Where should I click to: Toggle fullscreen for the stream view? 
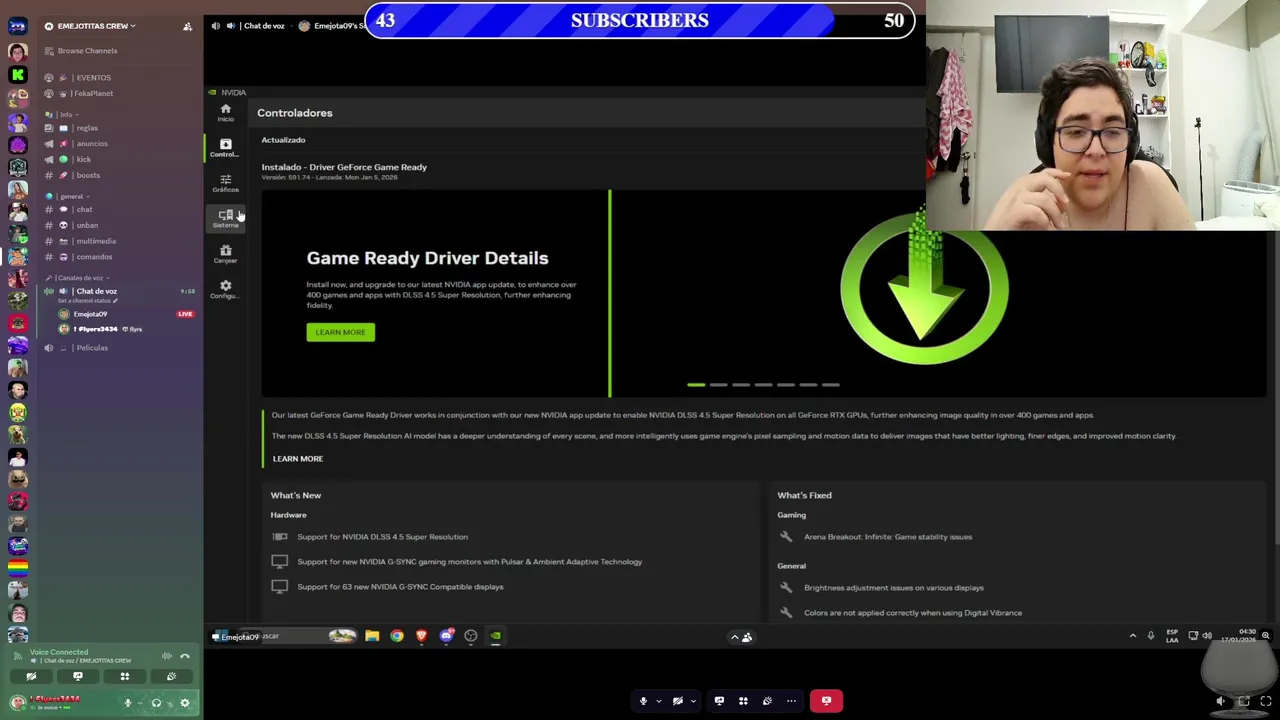point(1265,702)
